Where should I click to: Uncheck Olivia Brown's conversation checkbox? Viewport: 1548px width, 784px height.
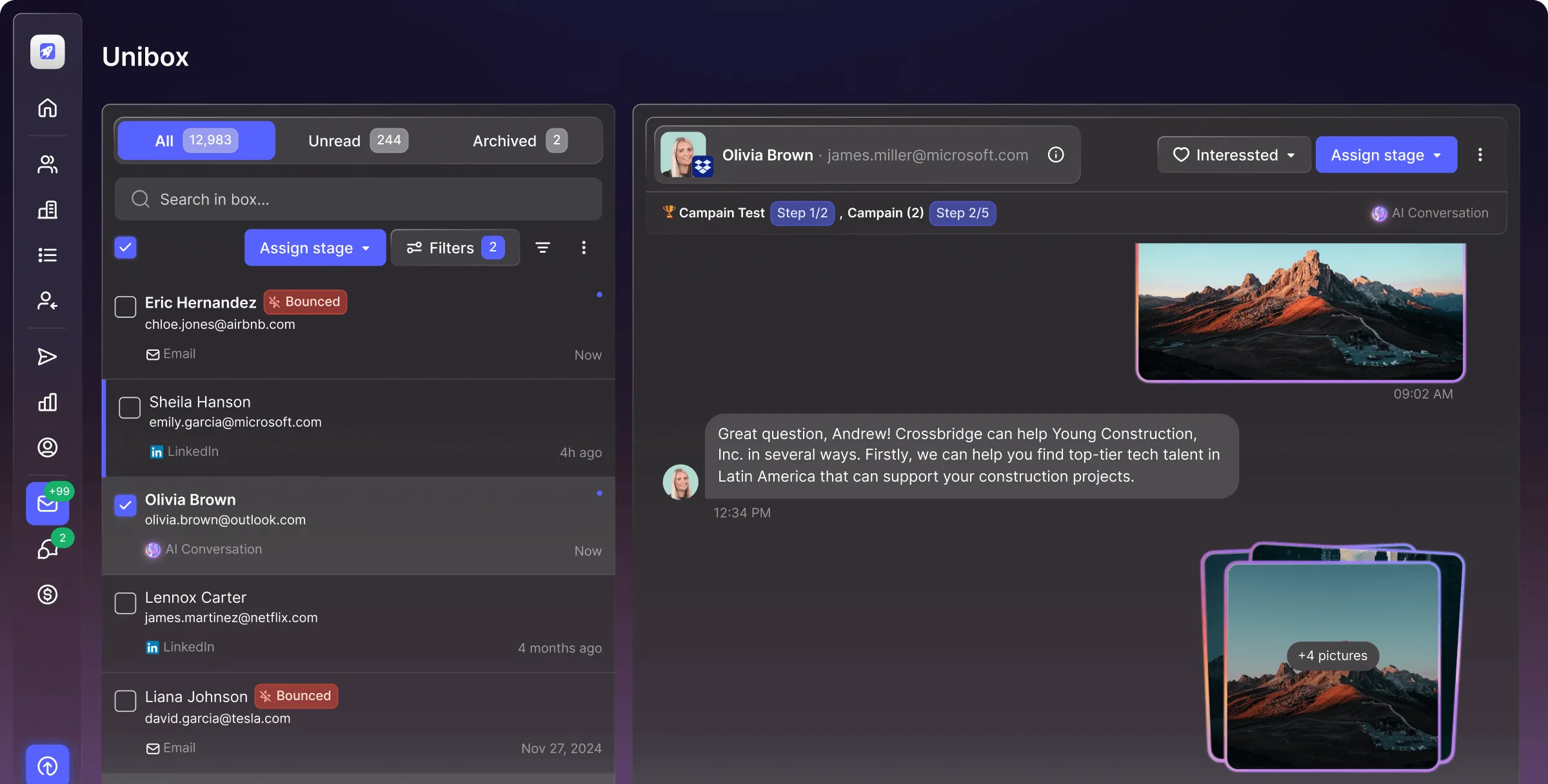pyautogui.click(x=126, y=507)
